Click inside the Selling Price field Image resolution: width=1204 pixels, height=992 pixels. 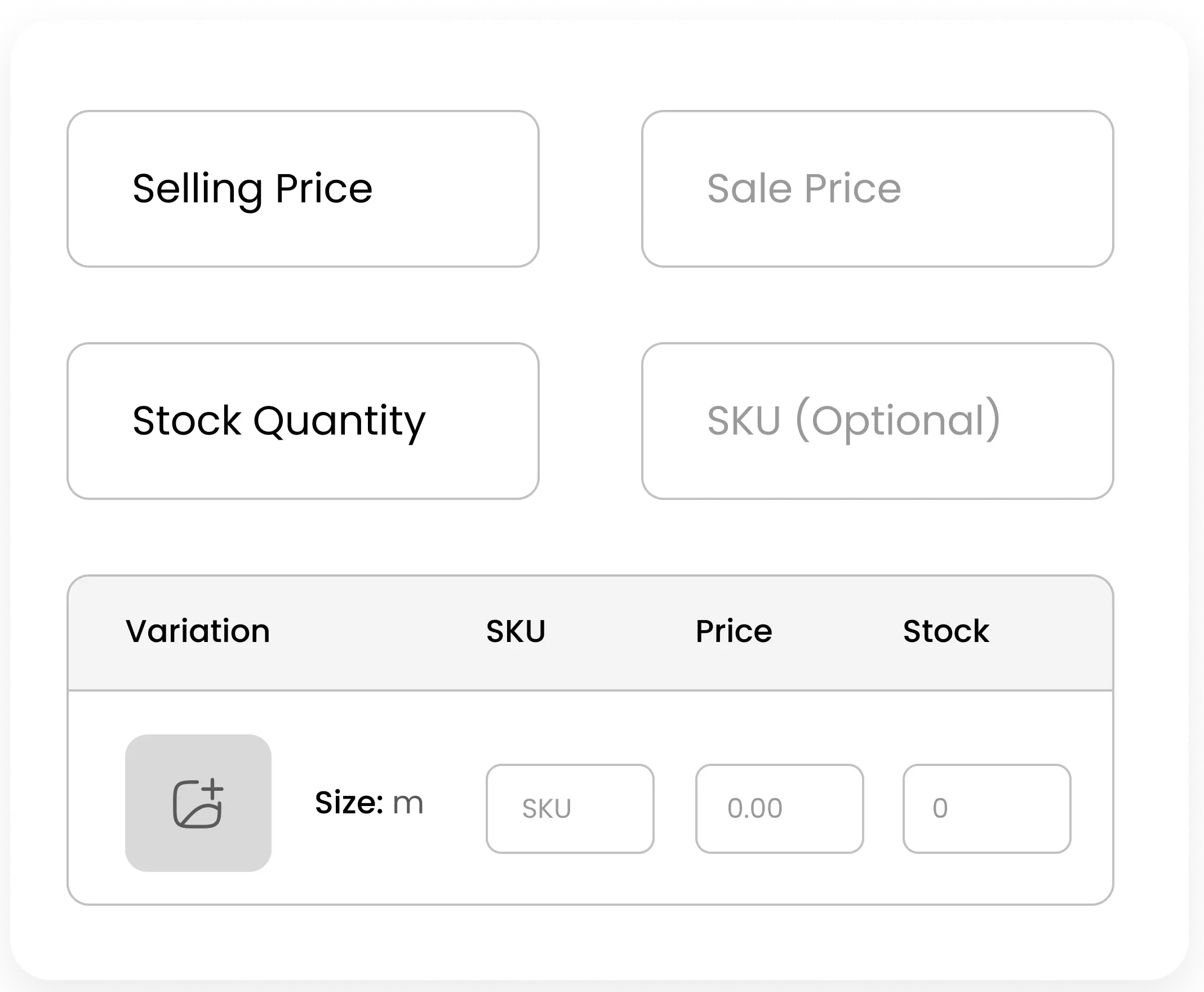pos(303,189)
